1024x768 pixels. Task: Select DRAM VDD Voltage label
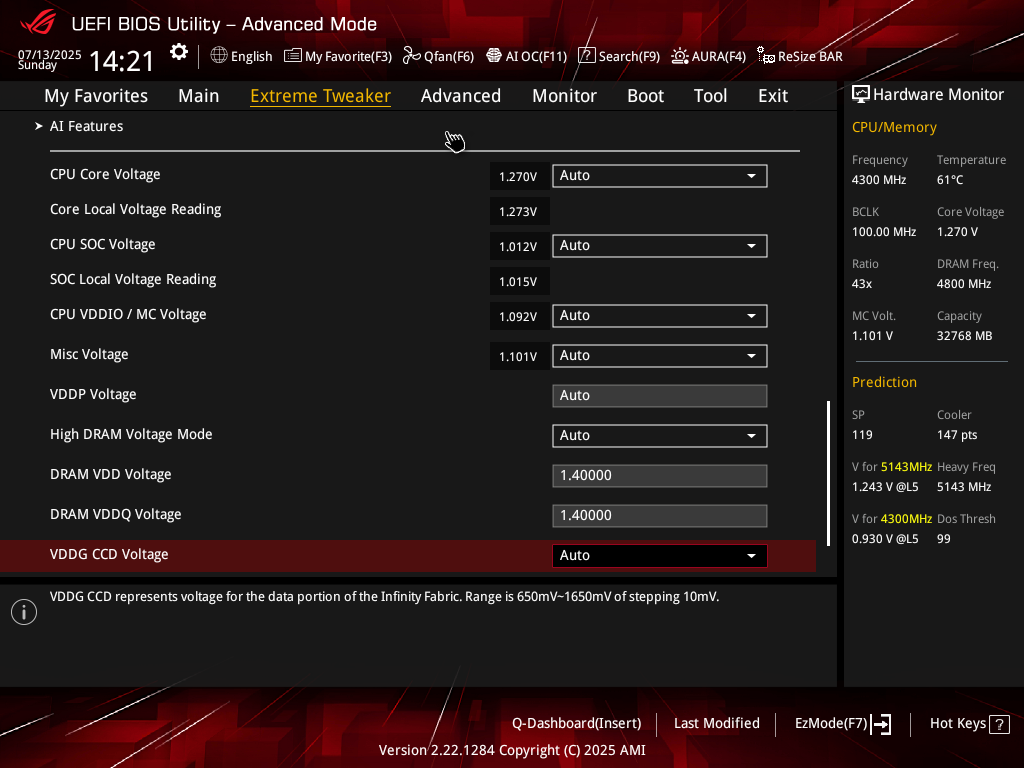coord(110,475)
